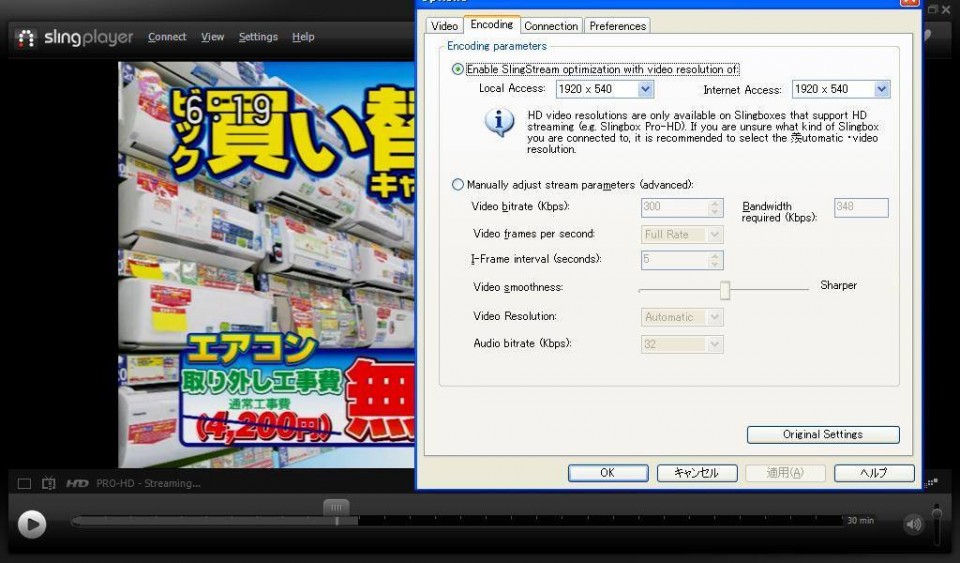
Task: Click the SlingPlayer logo icon
Action: [x=27, y=38]
